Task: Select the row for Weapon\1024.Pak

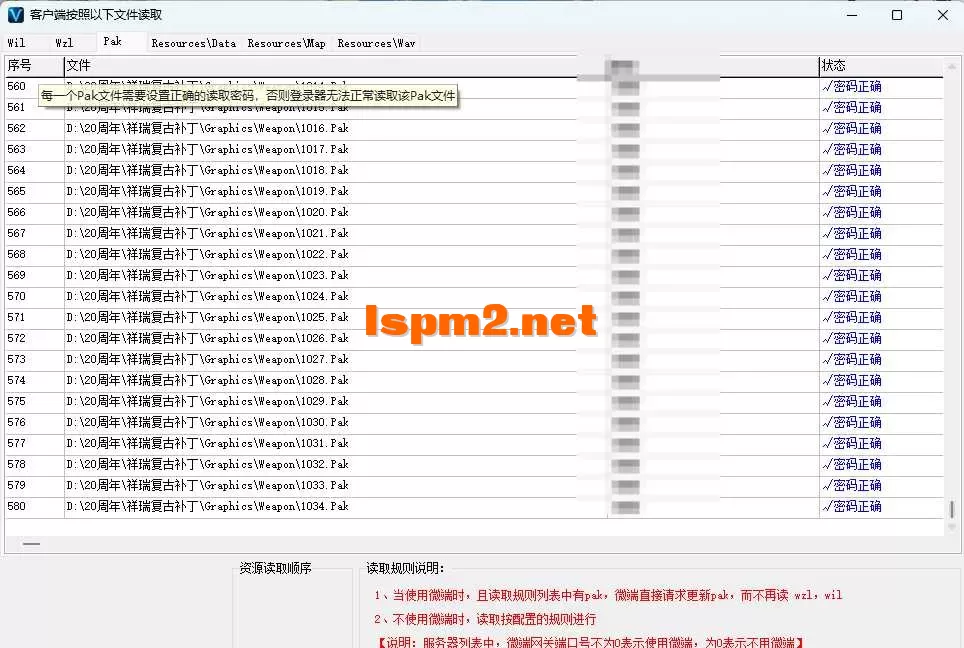Action: point(473,296)
